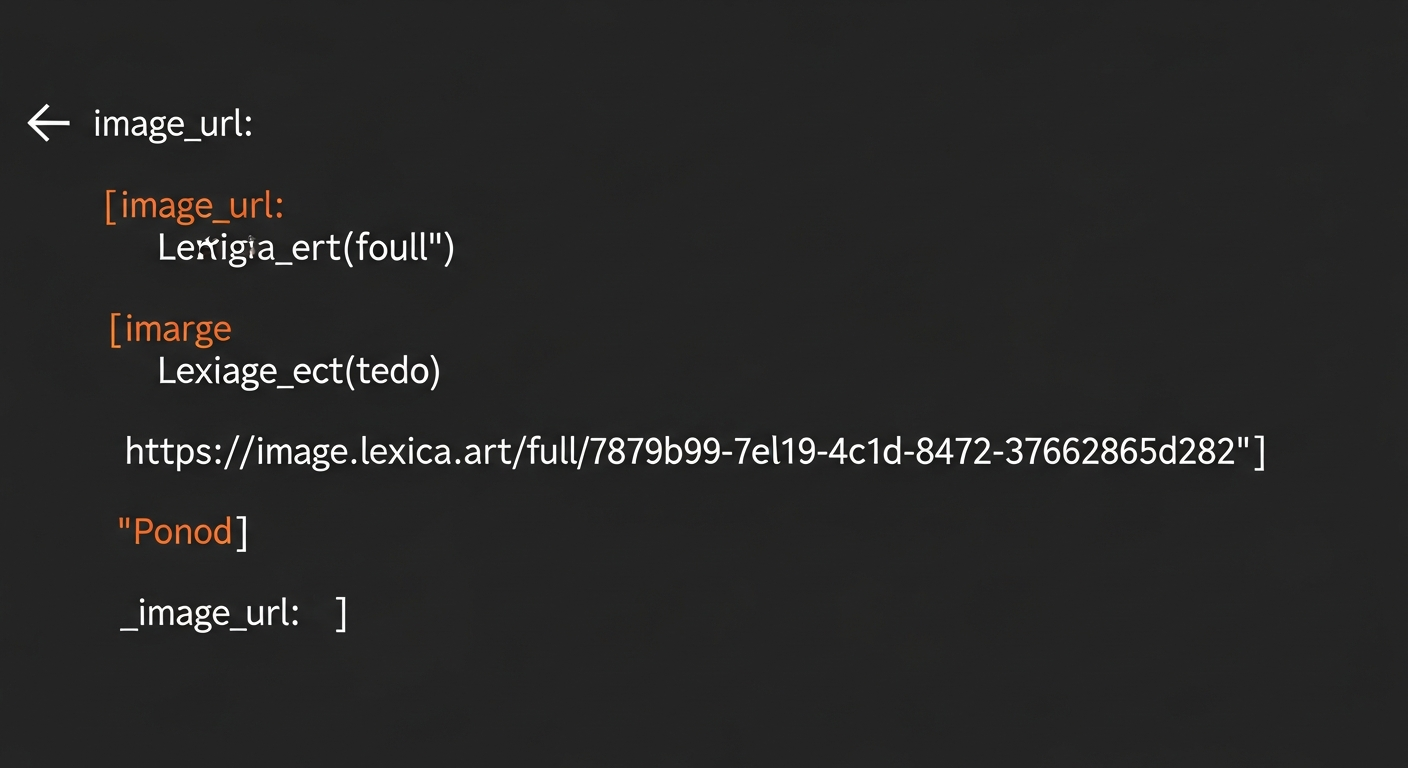Click the orange bracket before "imarge"

(115, 328)
